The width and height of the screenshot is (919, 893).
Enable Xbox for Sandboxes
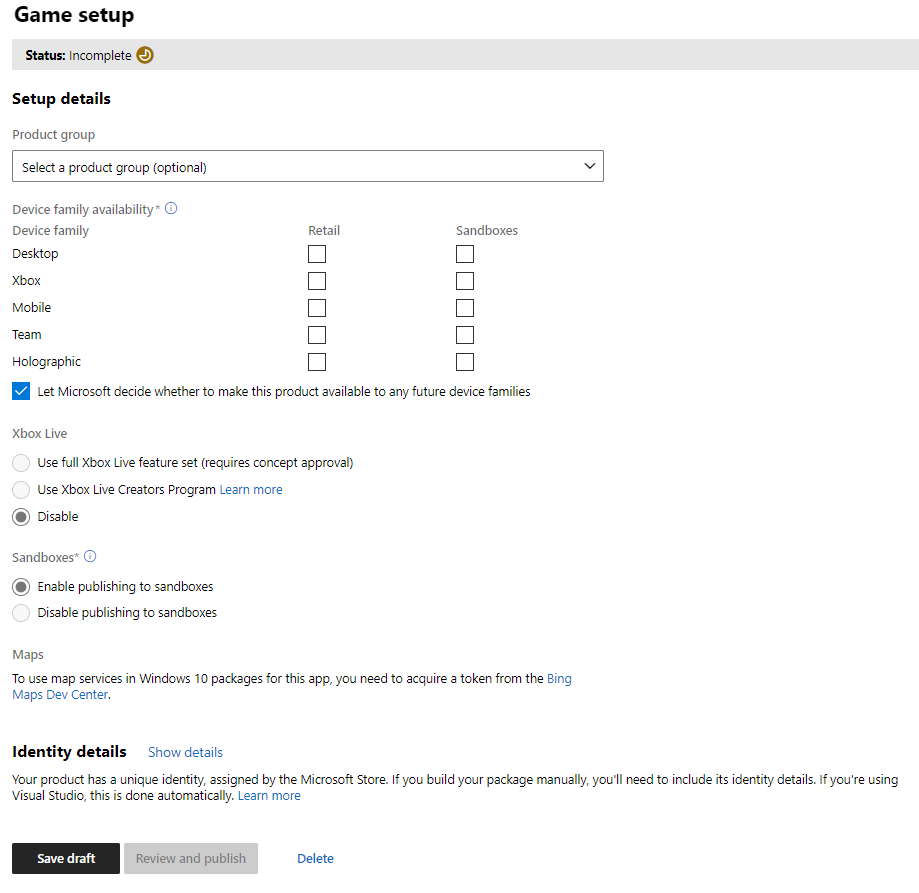click(465, 281)
